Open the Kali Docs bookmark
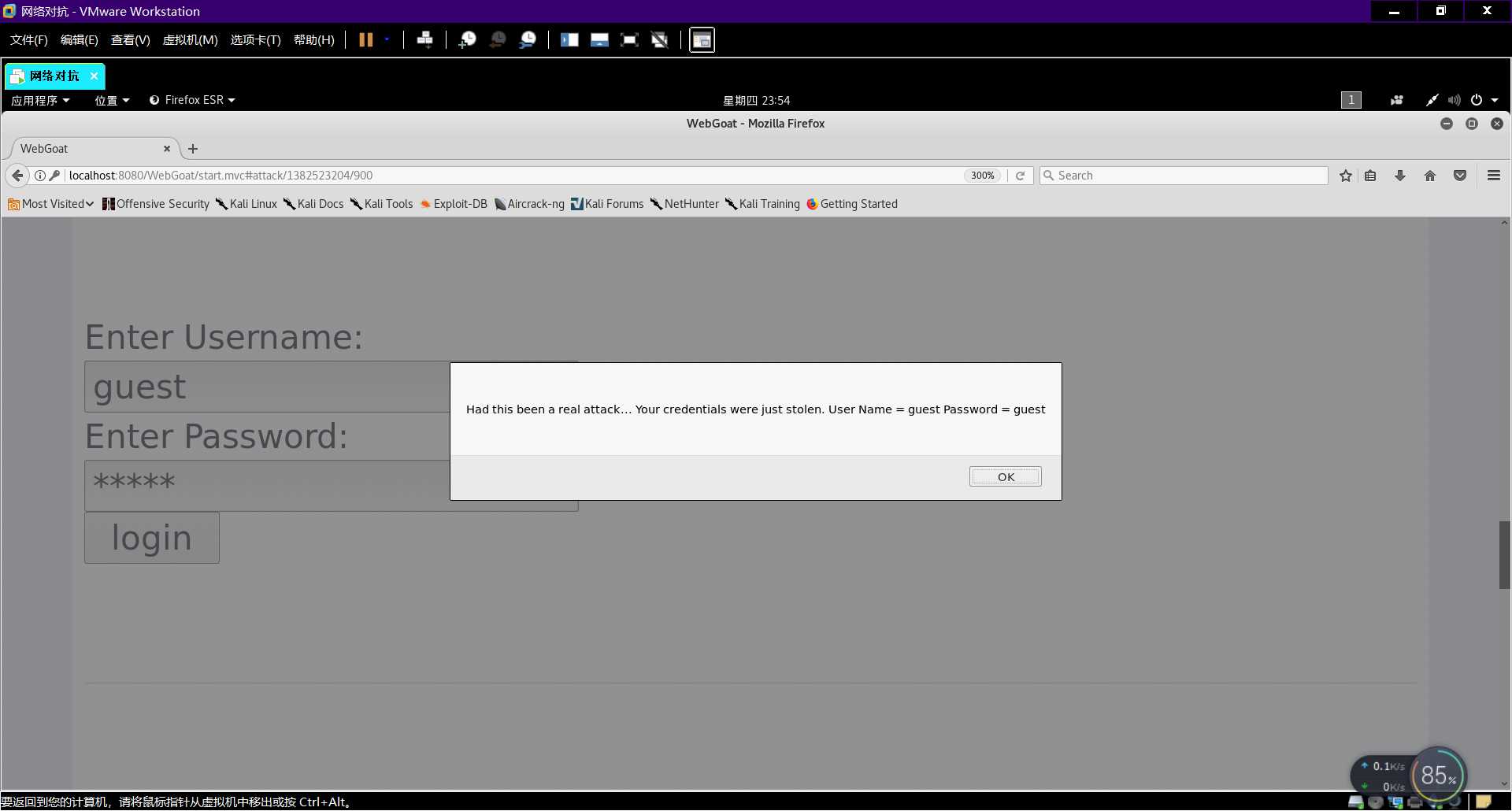This screenshot has width=1512, height=811. click(313, 204)
